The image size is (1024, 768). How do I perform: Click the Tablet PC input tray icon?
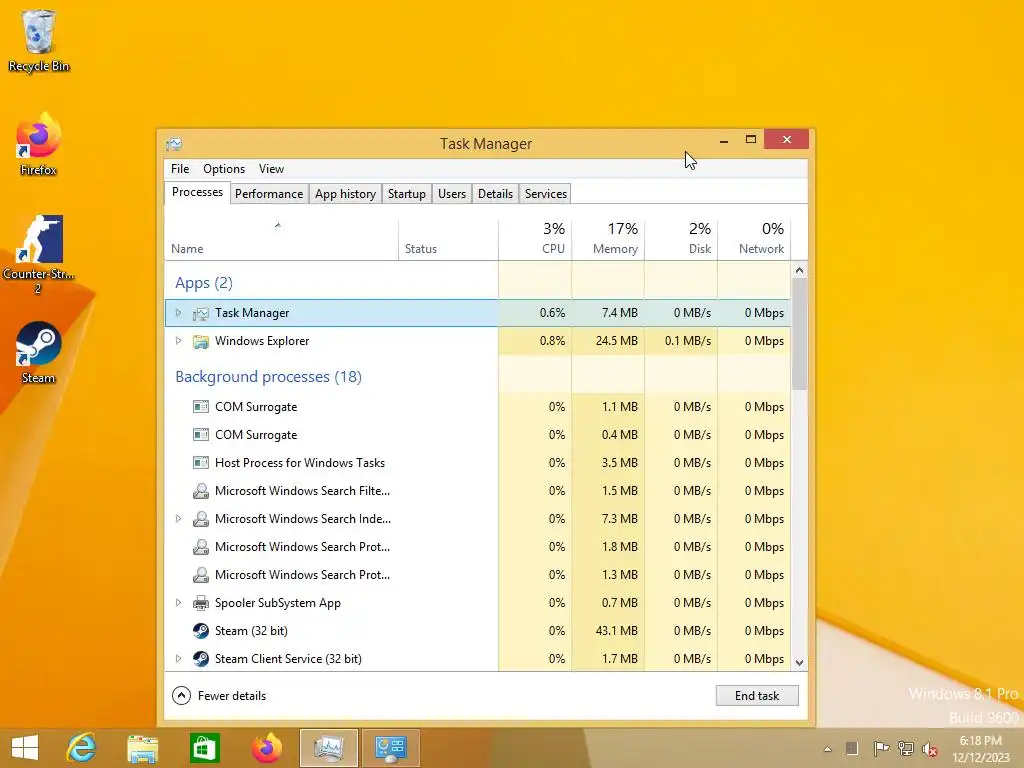coord(852,748)
